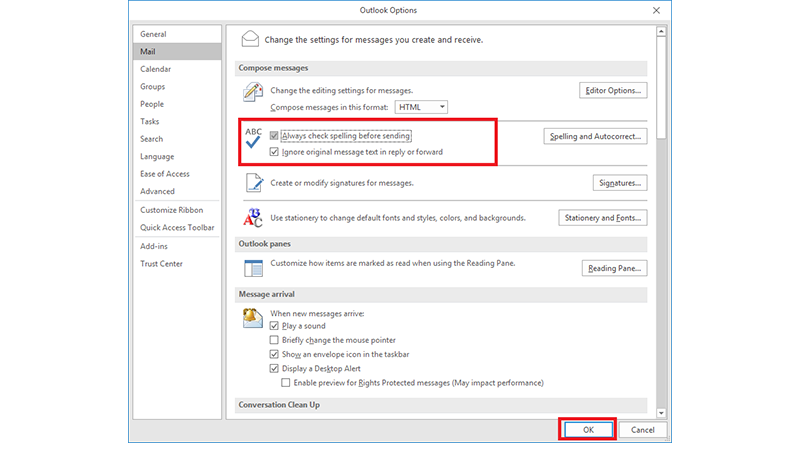Open the Language options category
The width and height of the screenshot is (800, 450).
coord(177,156)
